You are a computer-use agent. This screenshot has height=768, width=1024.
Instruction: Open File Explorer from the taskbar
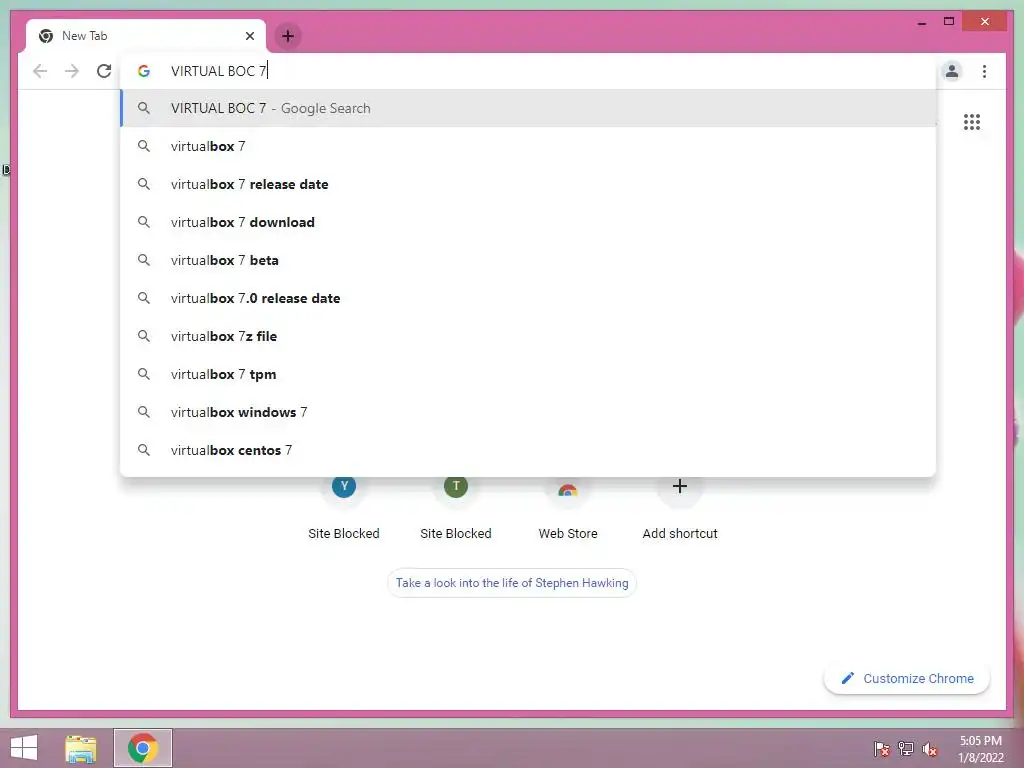[x=81, y=748]
